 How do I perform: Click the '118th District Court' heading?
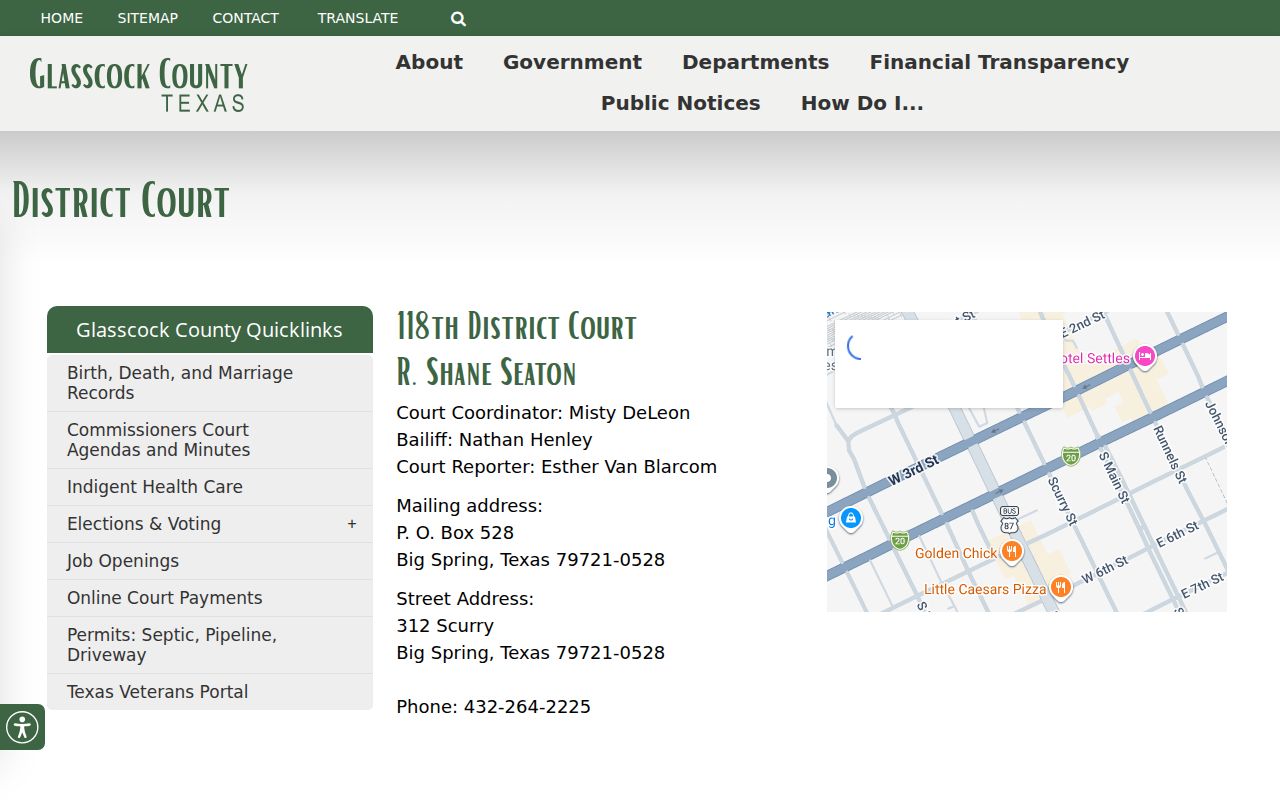point(516,327)
